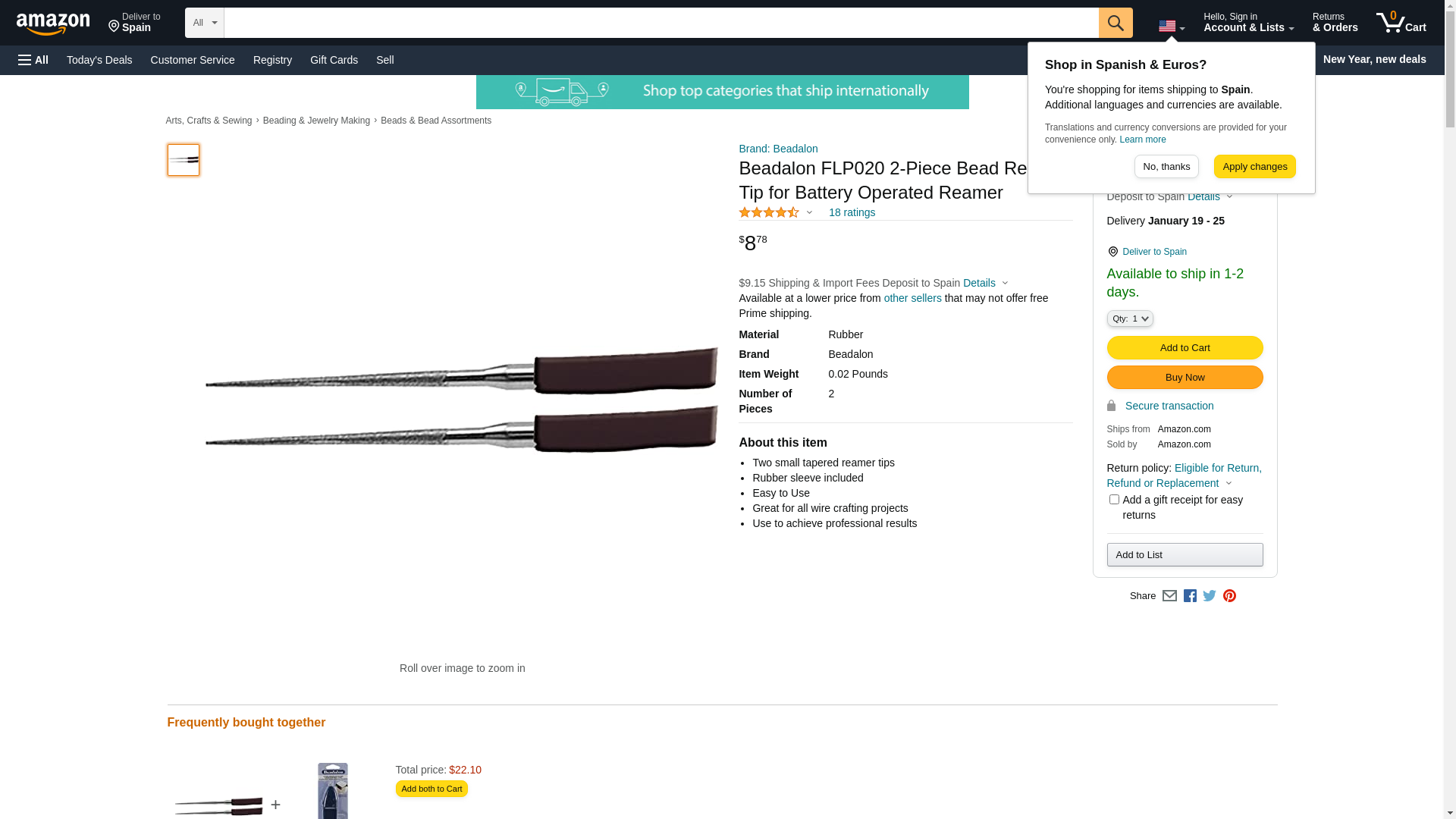
Task: Open Today's Deals
Action: click(x=99, y=60)
